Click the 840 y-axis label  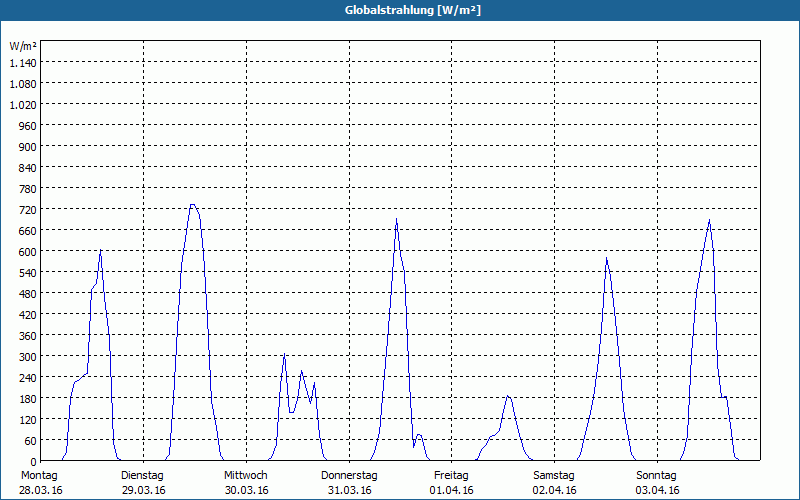pyautogui.click(x=29, y=168)
